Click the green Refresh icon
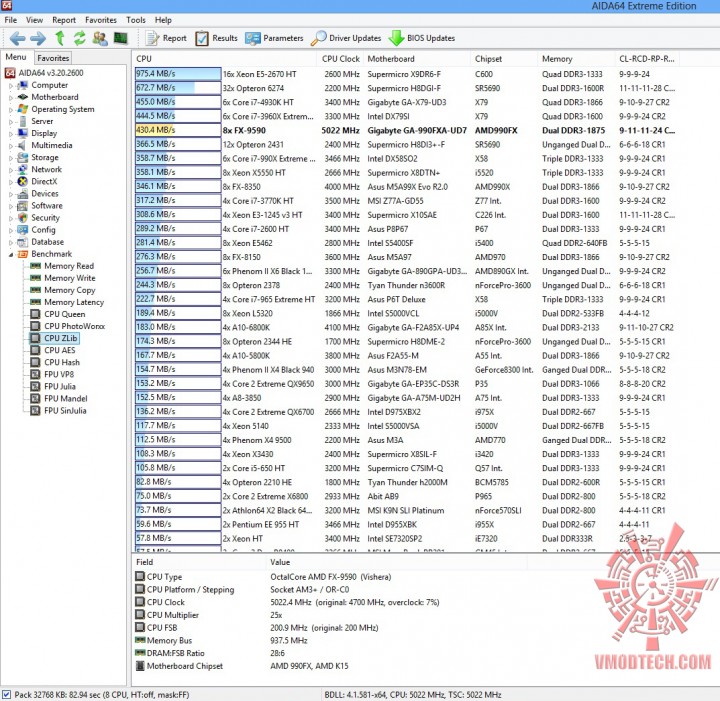Screen dimensions: 720x701 pos(79,38)
